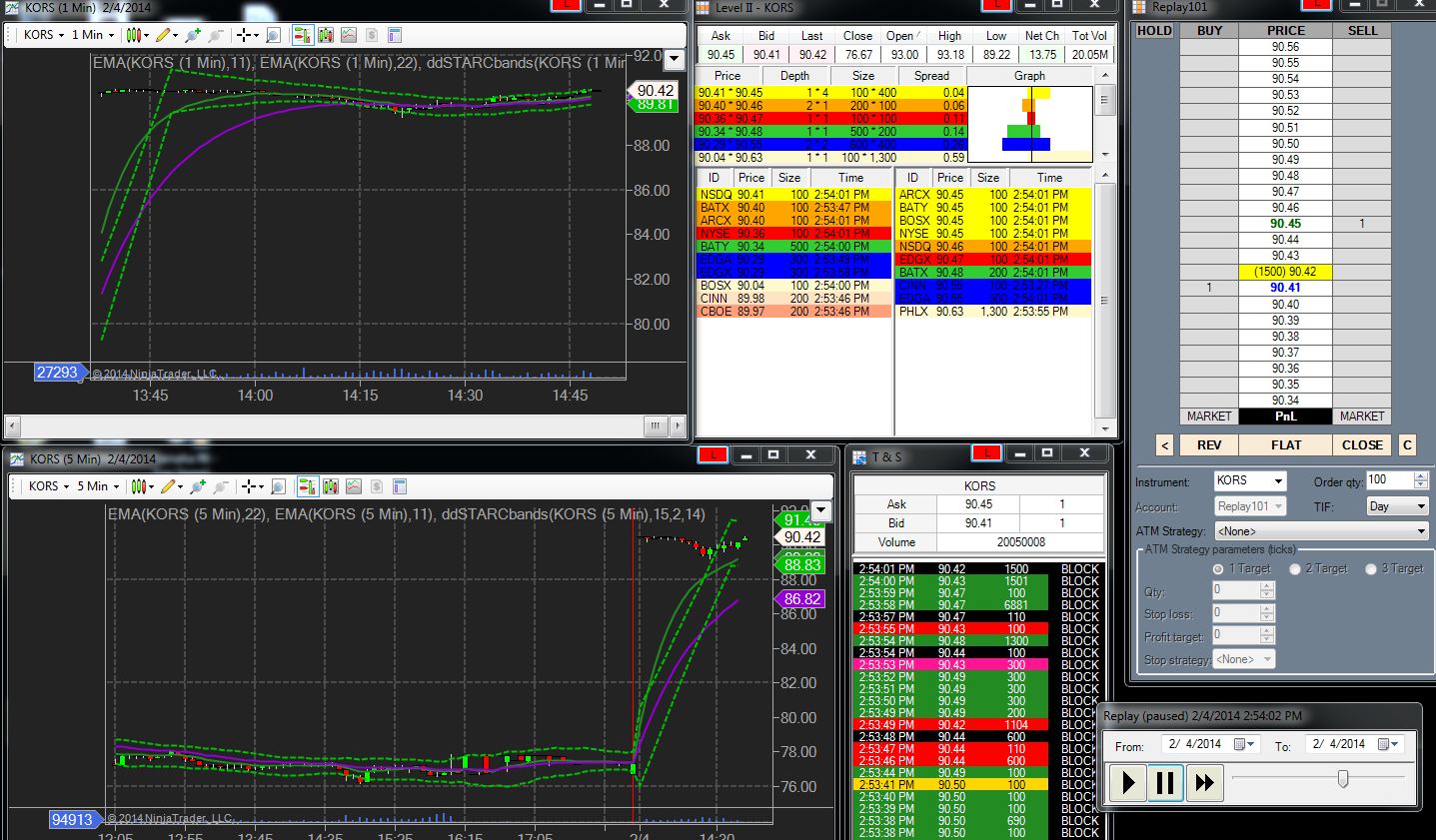Open bar style picker in KORS 1 Min chart
This screenshot has height=840, width=1436.
pos(139,35)
